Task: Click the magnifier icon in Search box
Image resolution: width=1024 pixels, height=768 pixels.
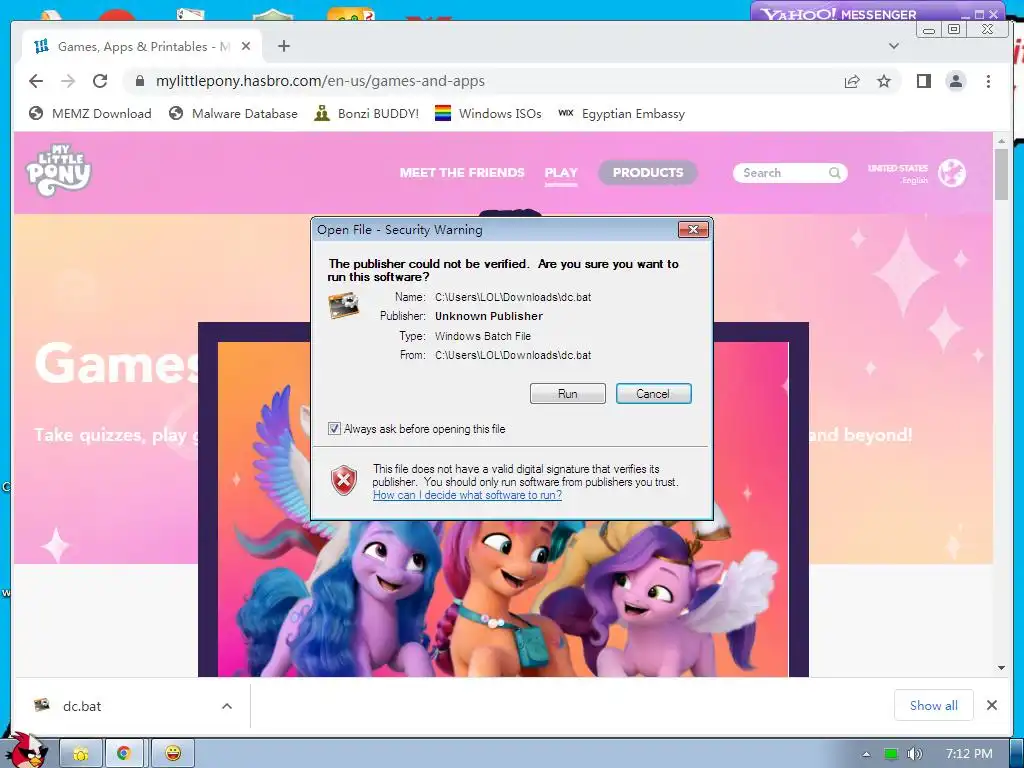Action: [x=835, y=173]
